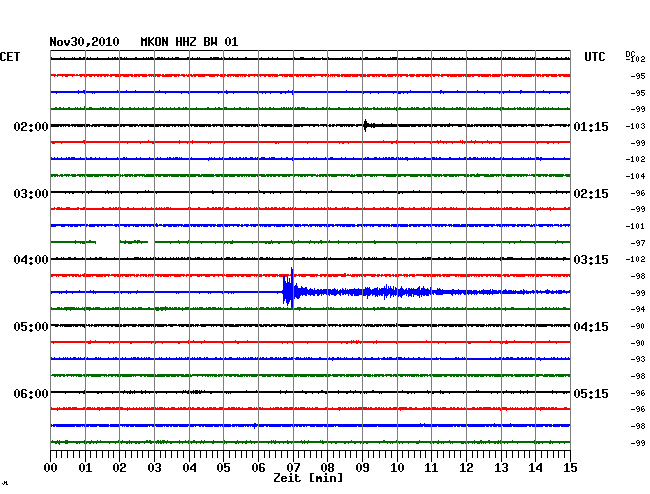Screen dimensions: 650x494
Task: Click minute tick label 05
Action: tap(223, 468)
